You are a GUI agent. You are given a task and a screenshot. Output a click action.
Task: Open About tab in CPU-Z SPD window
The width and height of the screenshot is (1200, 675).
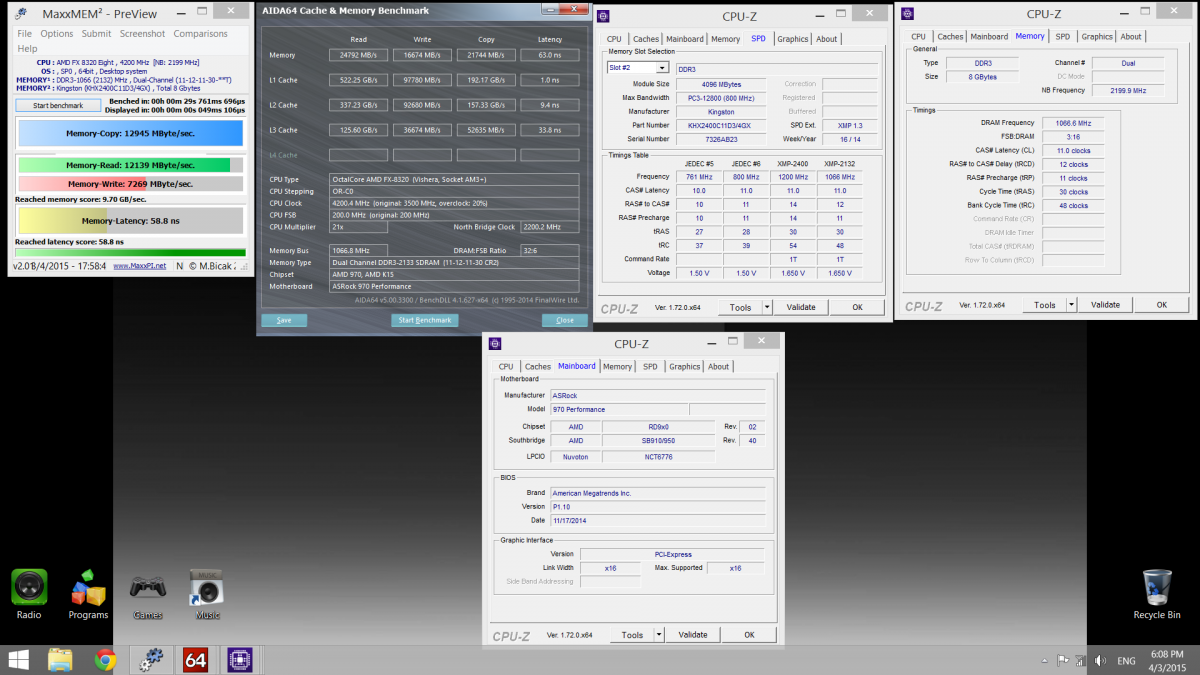pos(827,39)
